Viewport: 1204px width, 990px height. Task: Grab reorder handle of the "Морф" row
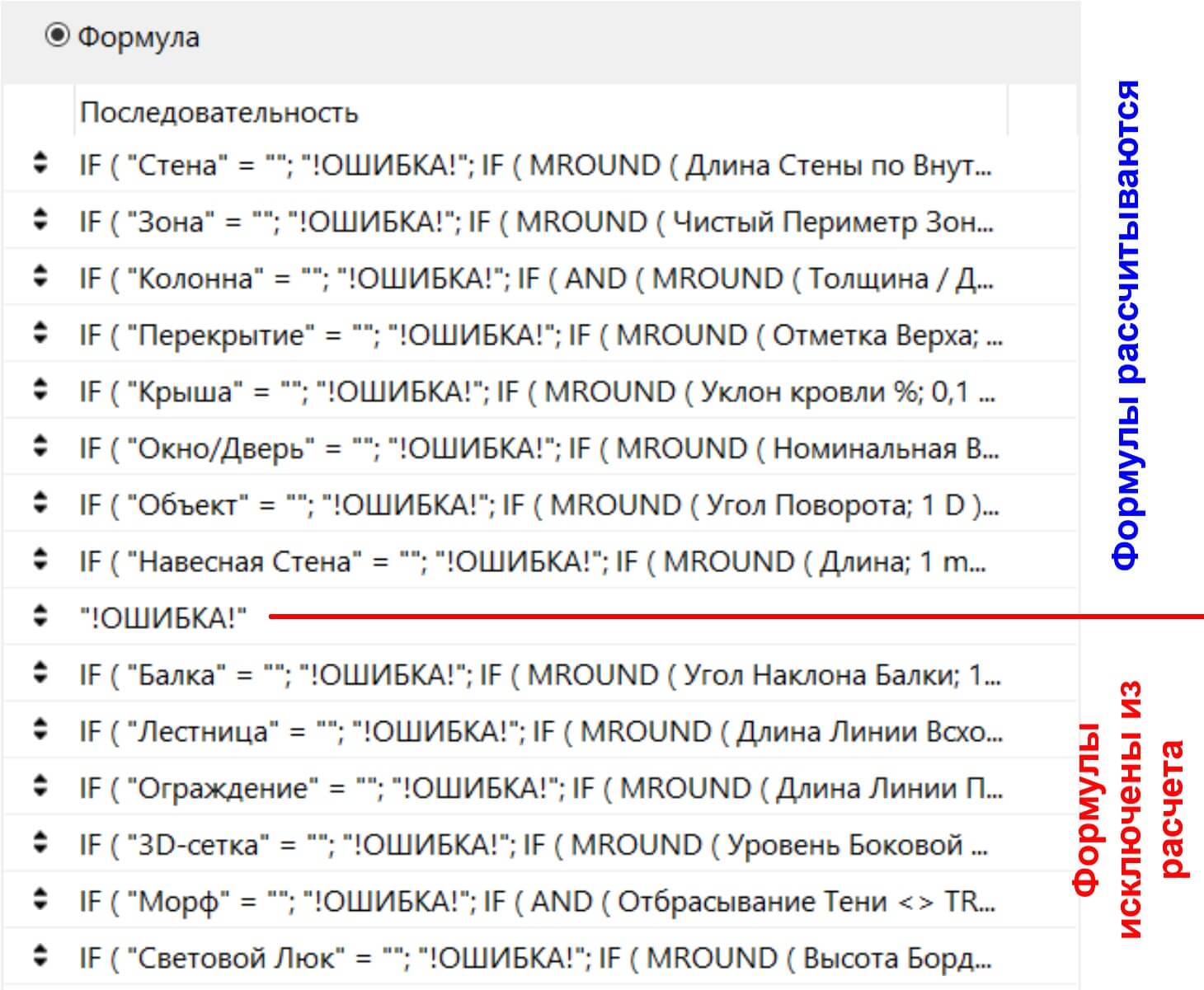40,900
